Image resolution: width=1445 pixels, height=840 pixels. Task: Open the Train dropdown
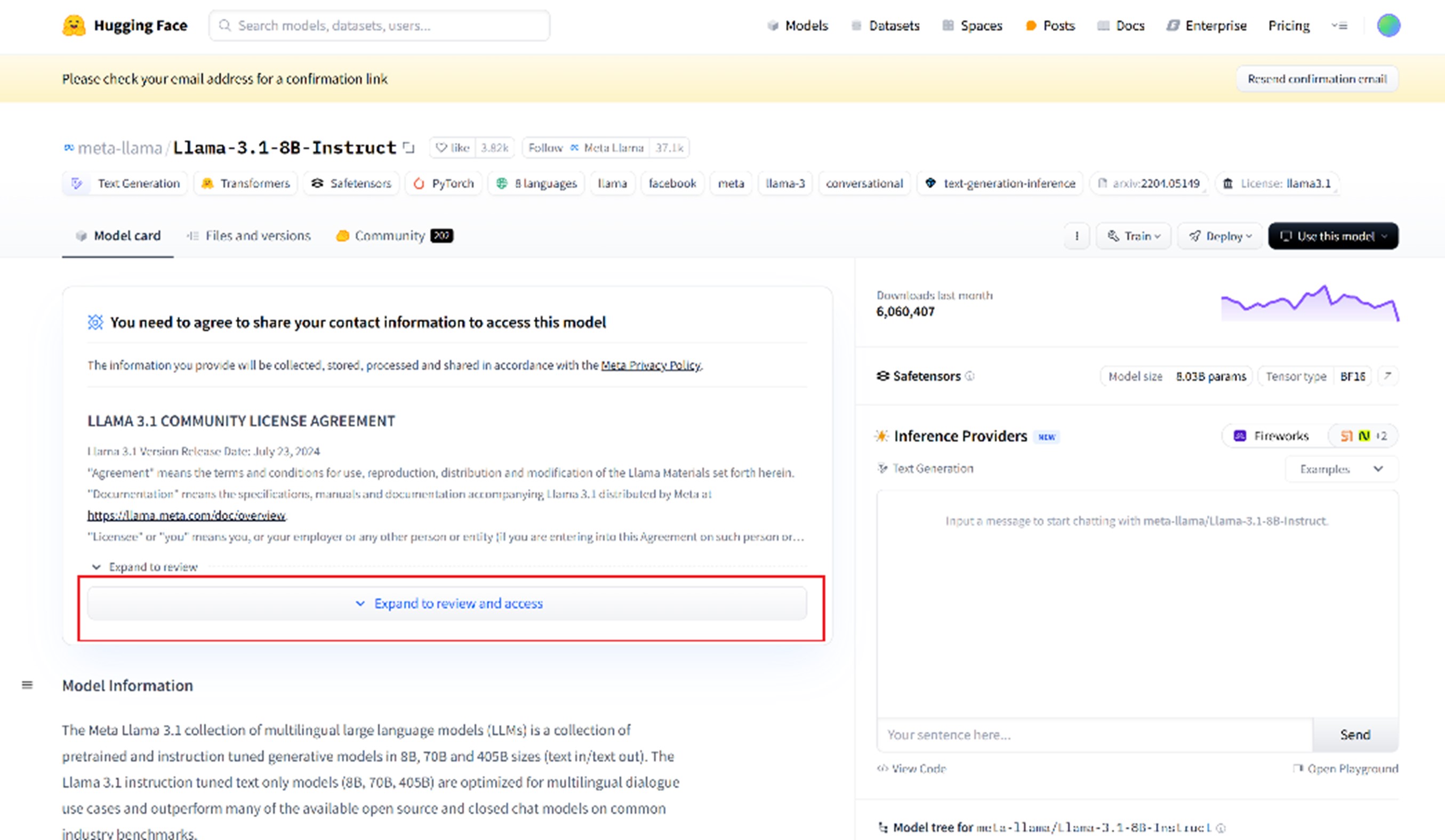[x=1134, y=236]
